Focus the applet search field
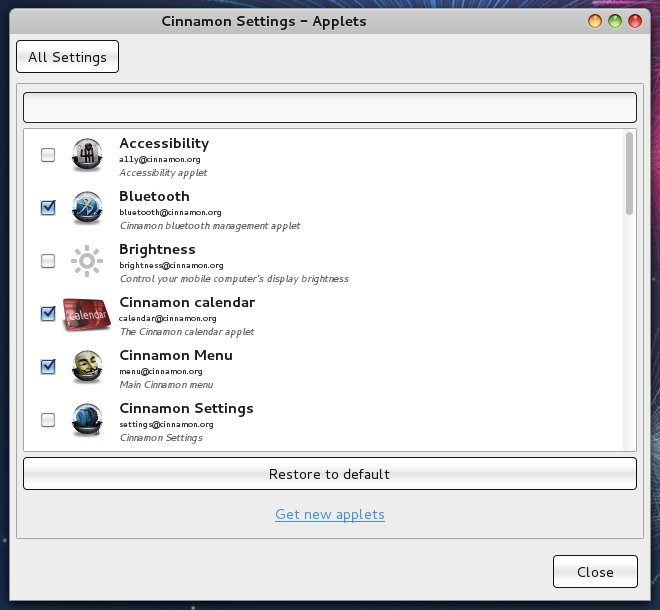The height and width of the screenshot is (610, 660). (x=330, y=108)
